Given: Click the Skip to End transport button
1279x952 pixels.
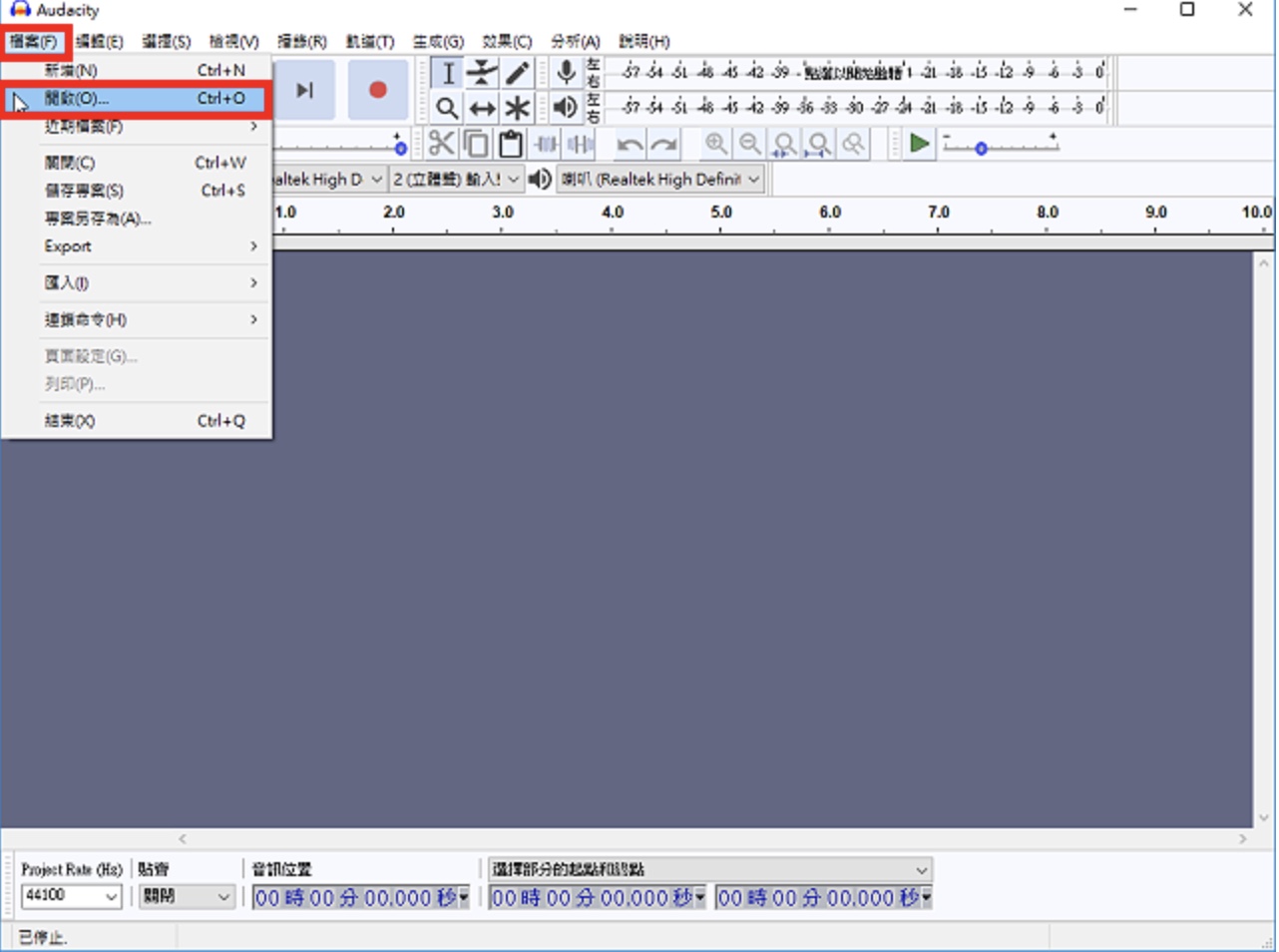Looking at the screenshot, I should [303, 91].
